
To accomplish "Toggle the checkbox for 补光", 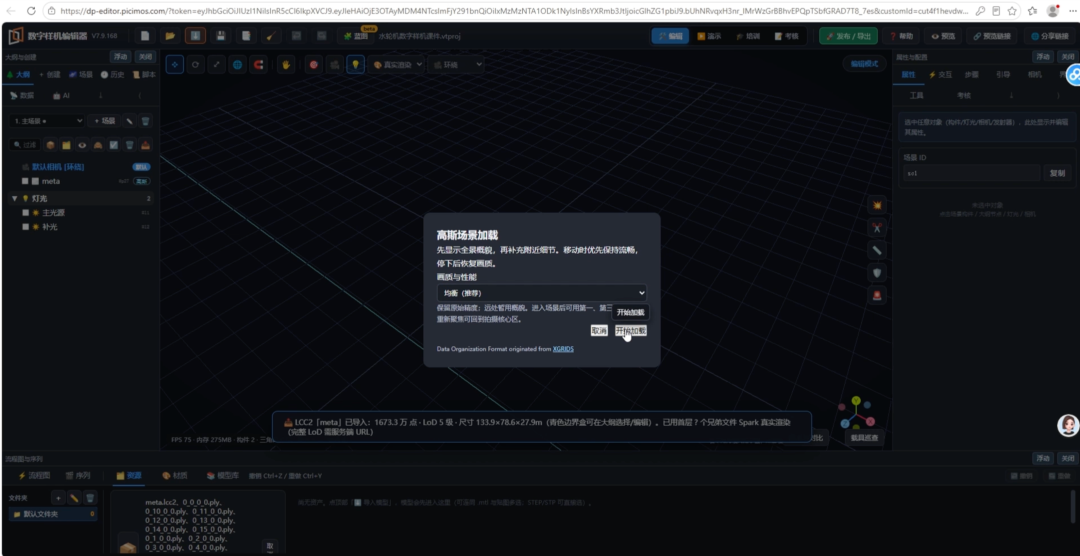I will [25, 227].
